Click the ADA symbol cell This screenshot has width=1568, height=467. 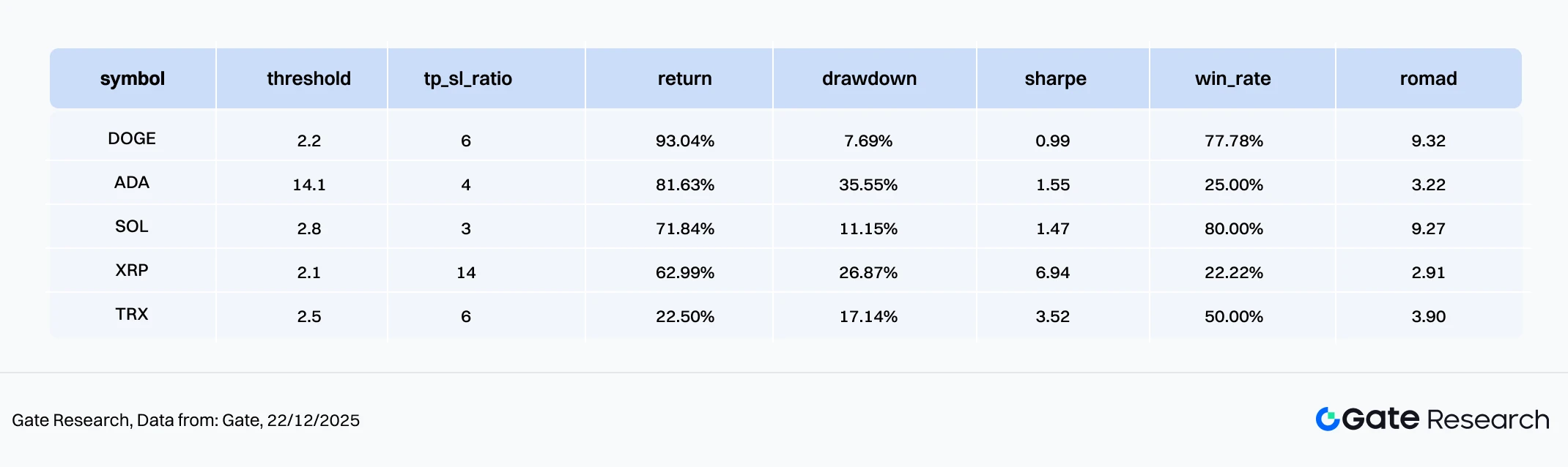[x=132, y=183]
